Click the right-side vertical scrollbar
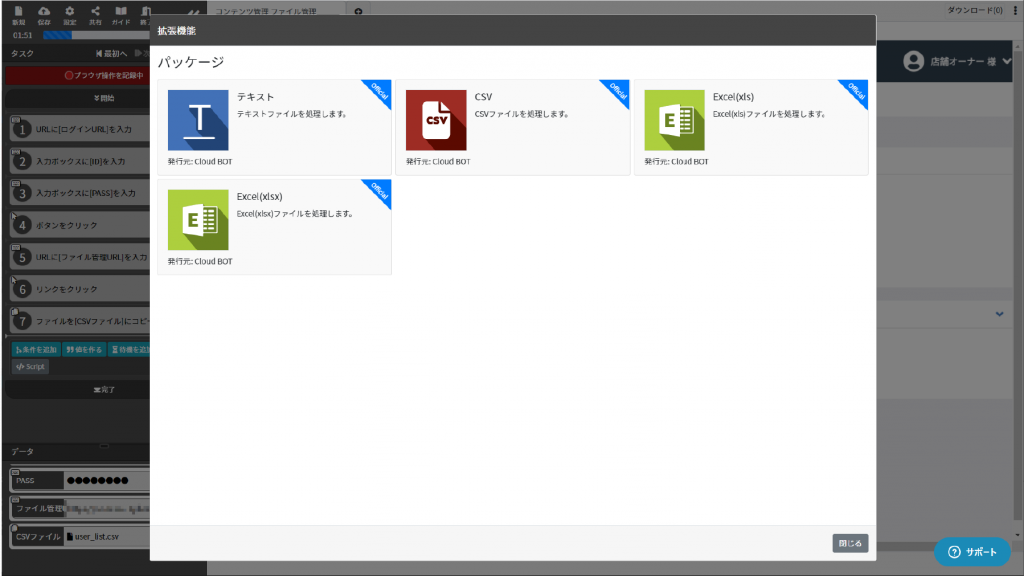Screen dimensions: 1024x576 (x=1017, y=287)
